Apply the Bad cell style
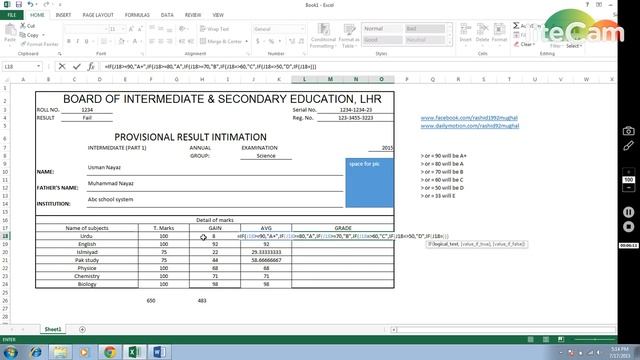 click(424, 29)
